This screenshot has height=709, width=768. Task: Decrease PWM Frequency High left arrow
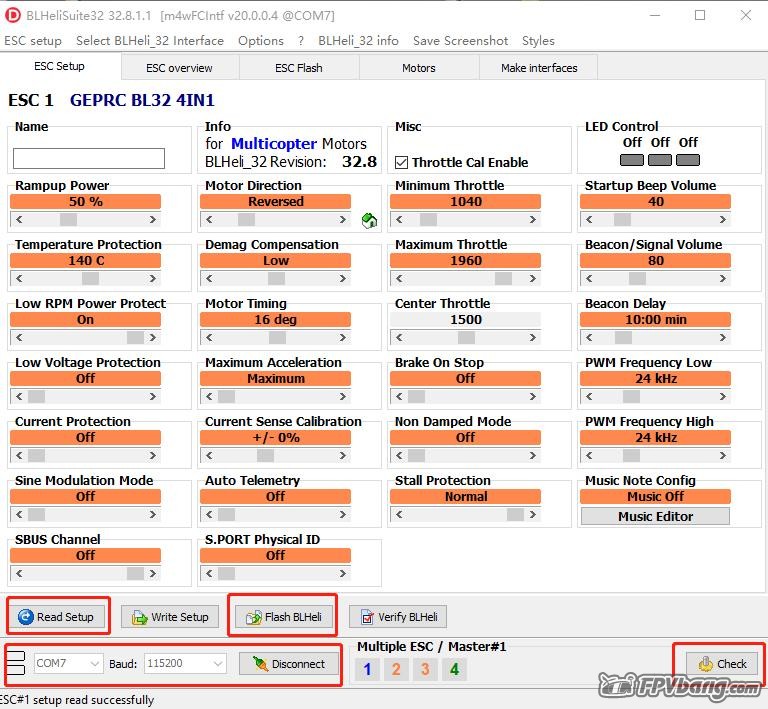pyautogui.click(x=589, y=455)
